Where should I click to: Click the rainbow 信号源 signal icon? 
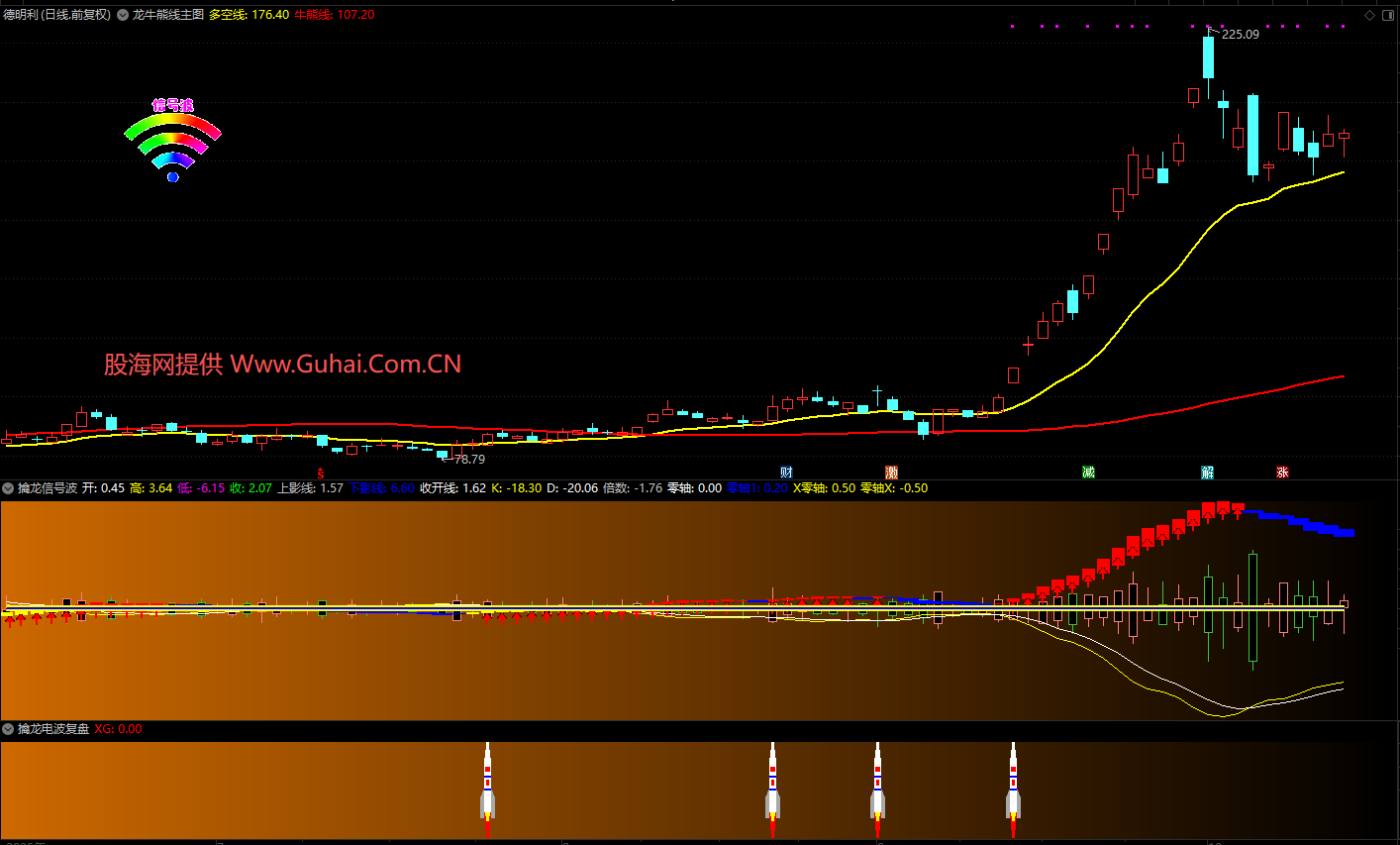coord(172,140)
